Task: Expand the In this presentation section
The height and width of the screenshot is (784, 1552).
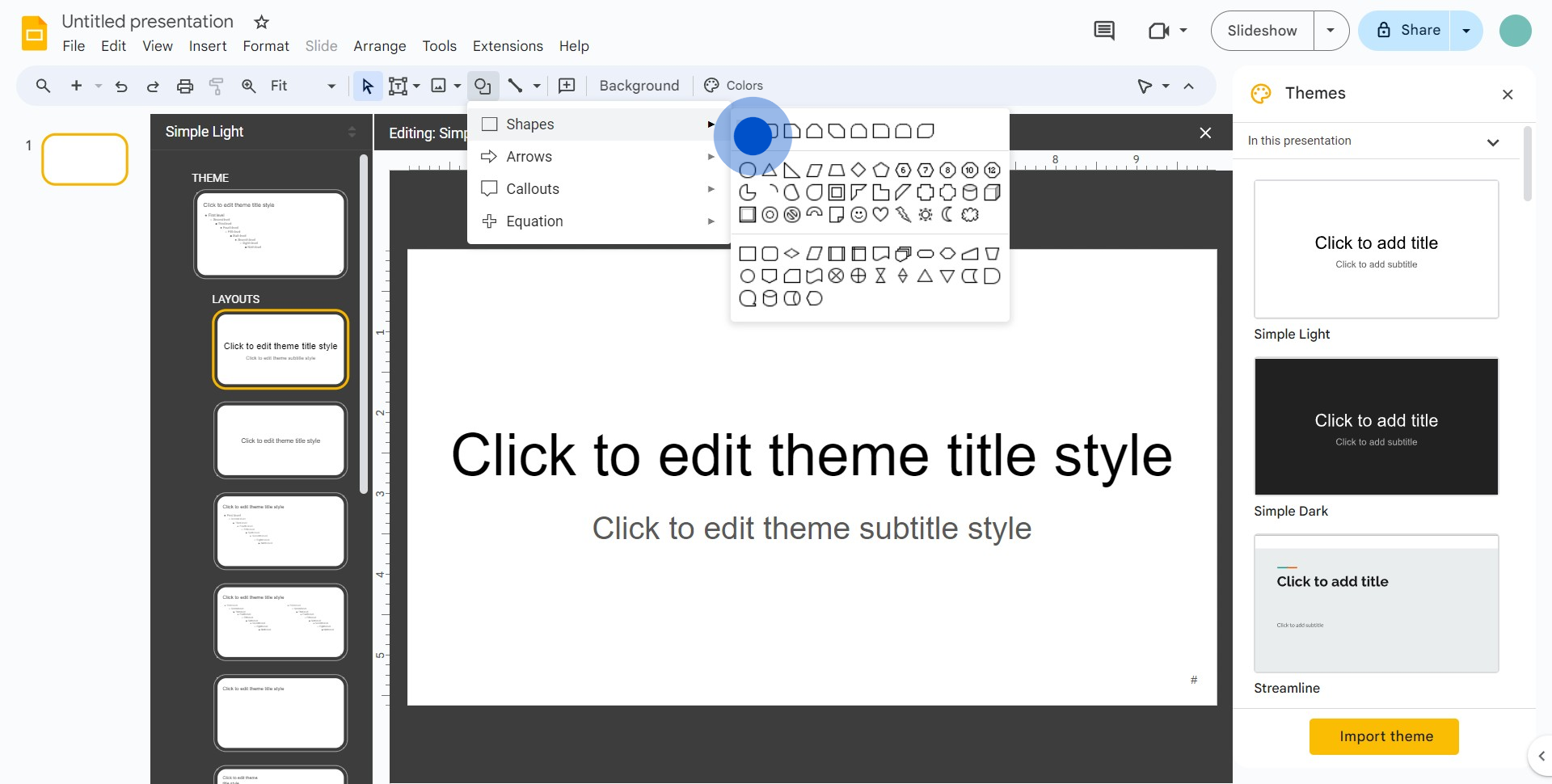Action: (1492, 141)
